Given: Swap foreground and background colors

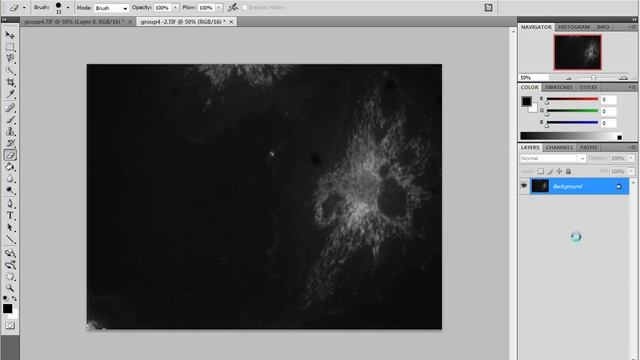Looking at the screenshot, I should (14, 298).
